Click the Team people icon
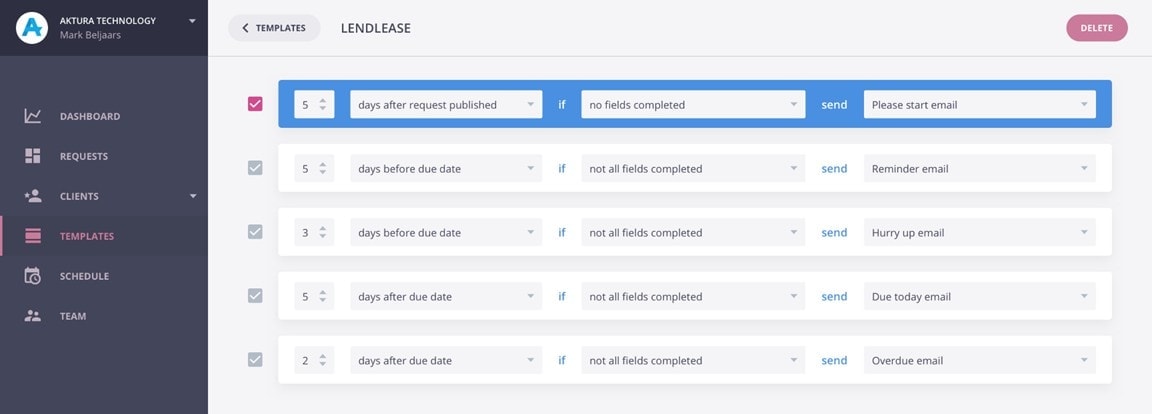 pyautogui.click(x=32, y=316)
